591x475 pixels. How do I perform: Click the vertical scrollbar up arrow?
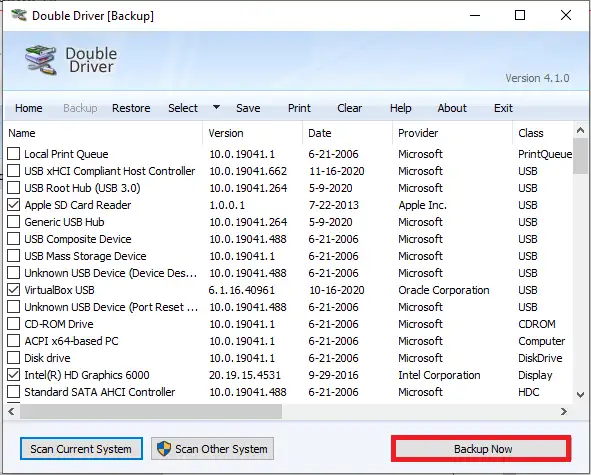(580, 130)
